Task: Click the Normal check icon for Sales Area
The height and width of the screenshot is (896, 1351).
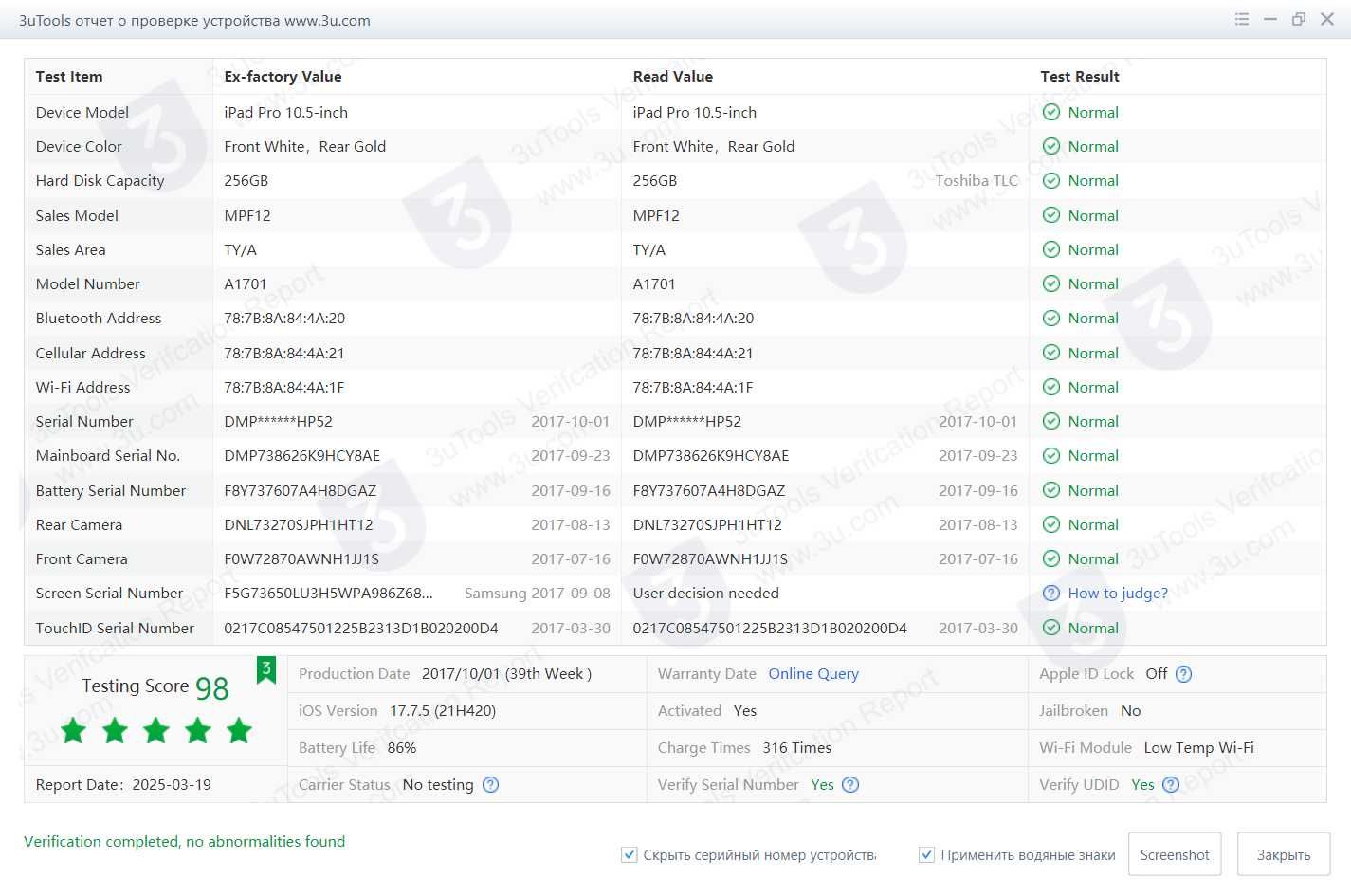Action: 1051,249
